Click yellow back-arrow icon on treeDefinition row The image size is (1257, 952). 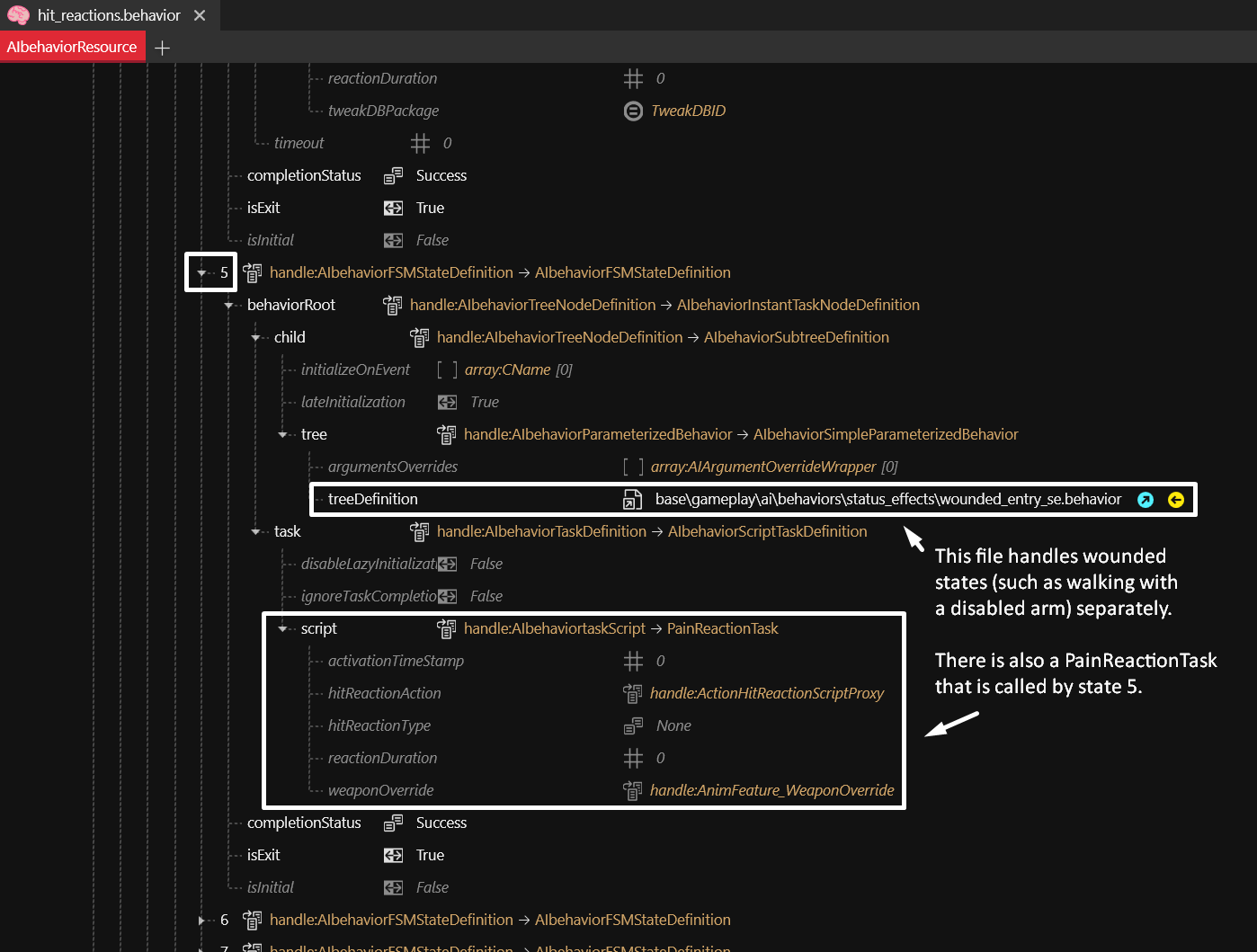click(x=1175, y=500)
